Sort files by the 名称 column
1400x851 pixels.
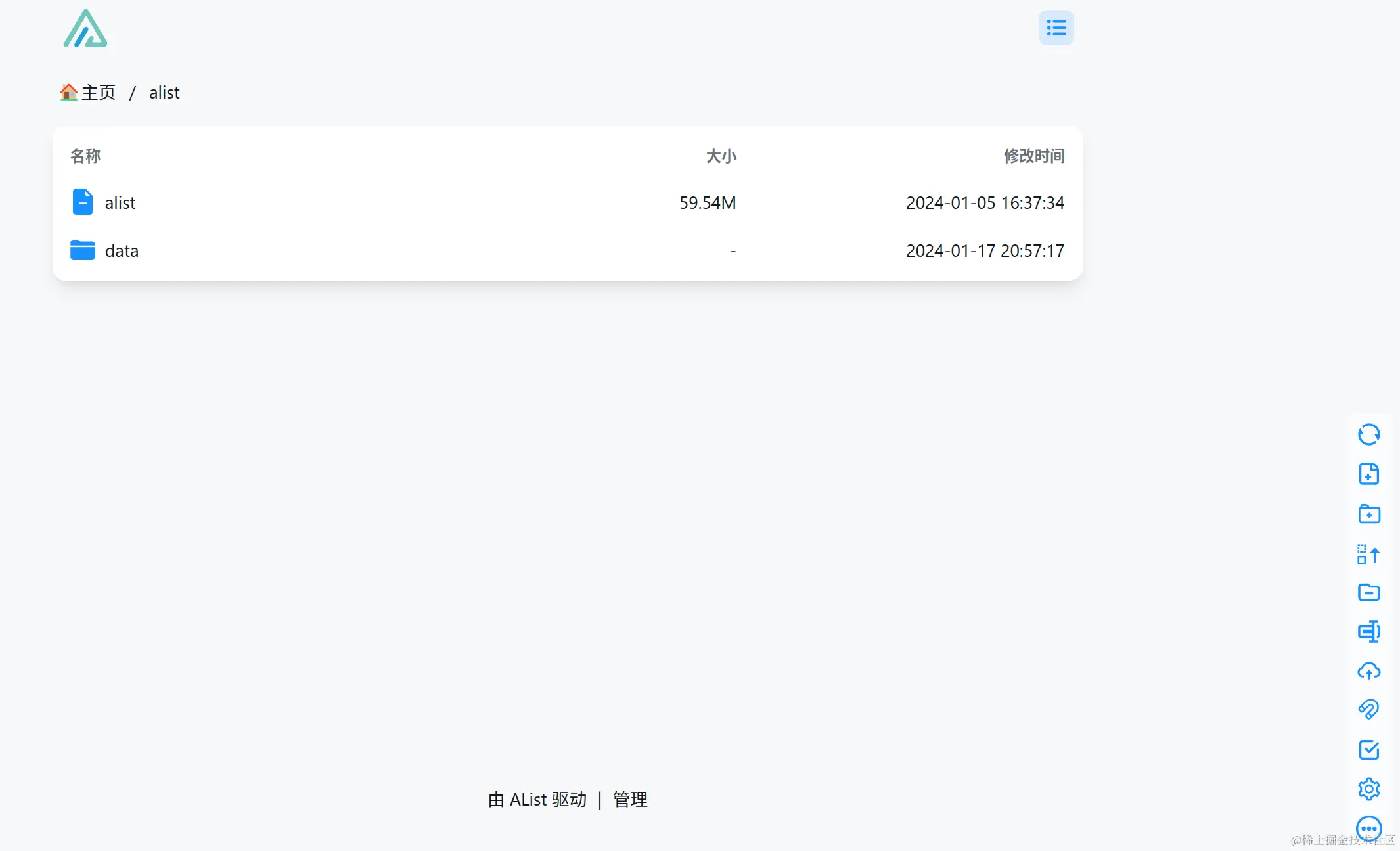(x=85, y=156)
